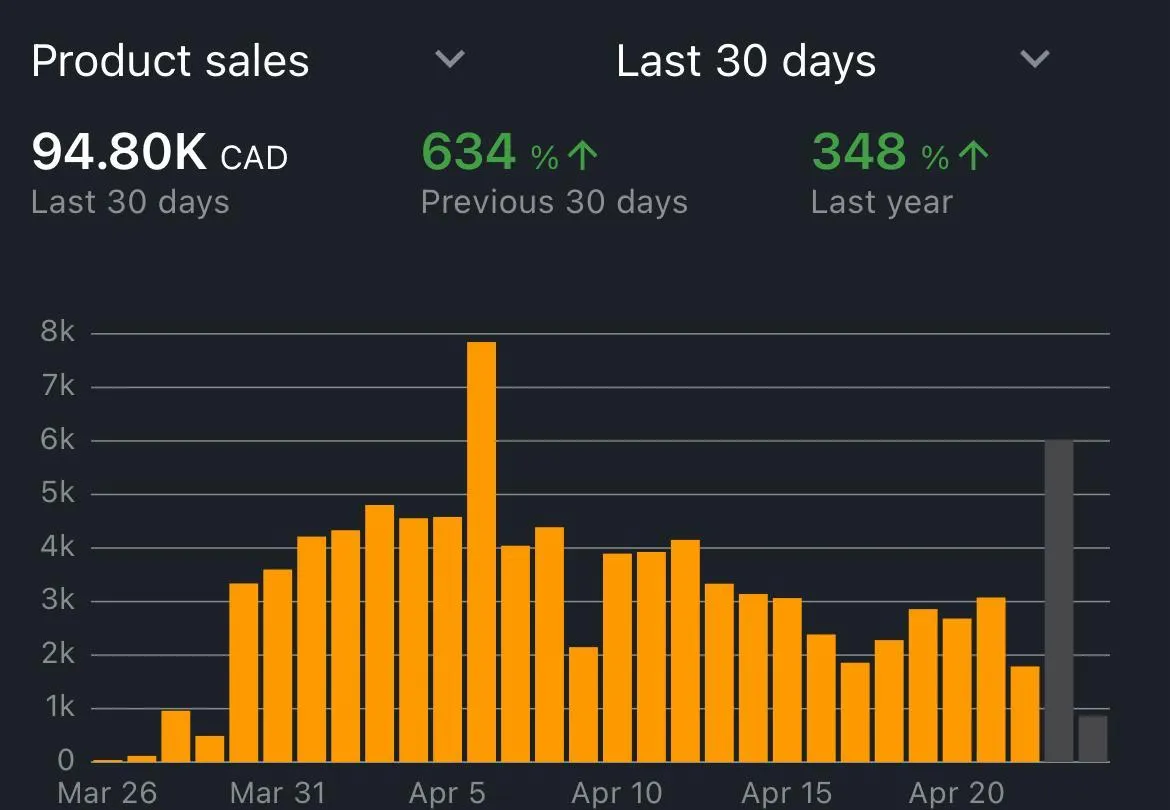This screenshot has width=1170, height=810.
Task: Select the orange bar above Mar 31 label
Action: [278, 665]
